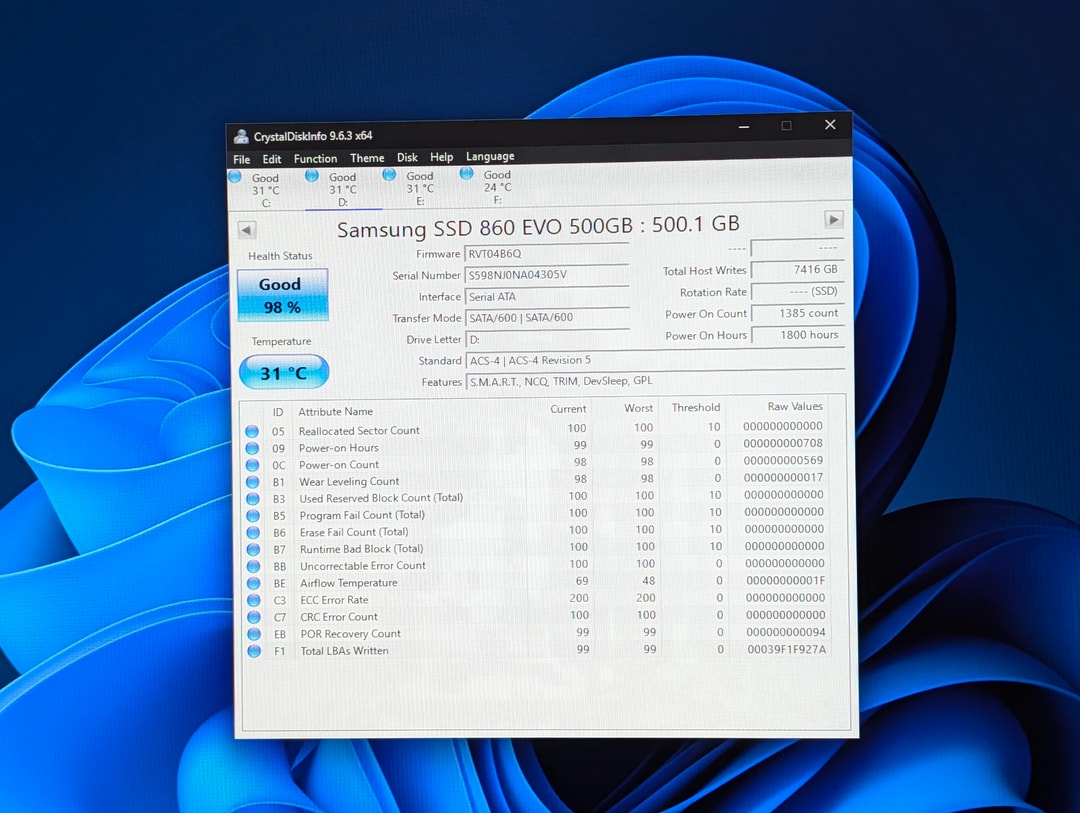Click the Raw Values column header
Viewport: 1080px width, 813px height.
click(x=795, y=406)
